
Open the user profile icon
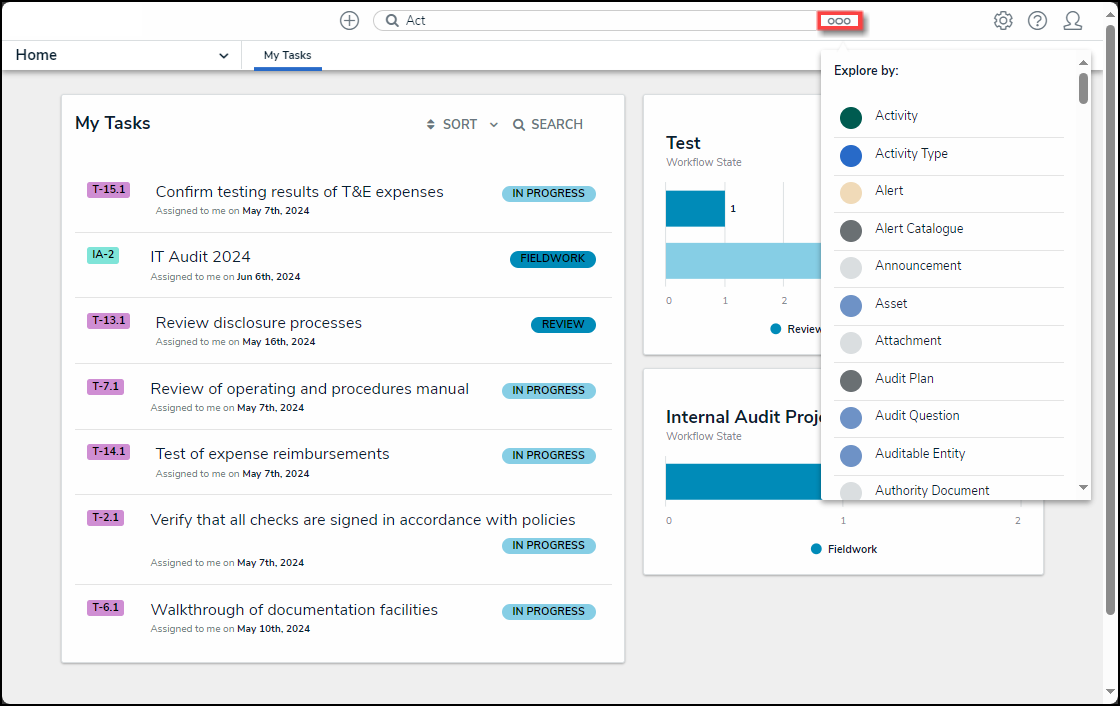coord(1072,21)
